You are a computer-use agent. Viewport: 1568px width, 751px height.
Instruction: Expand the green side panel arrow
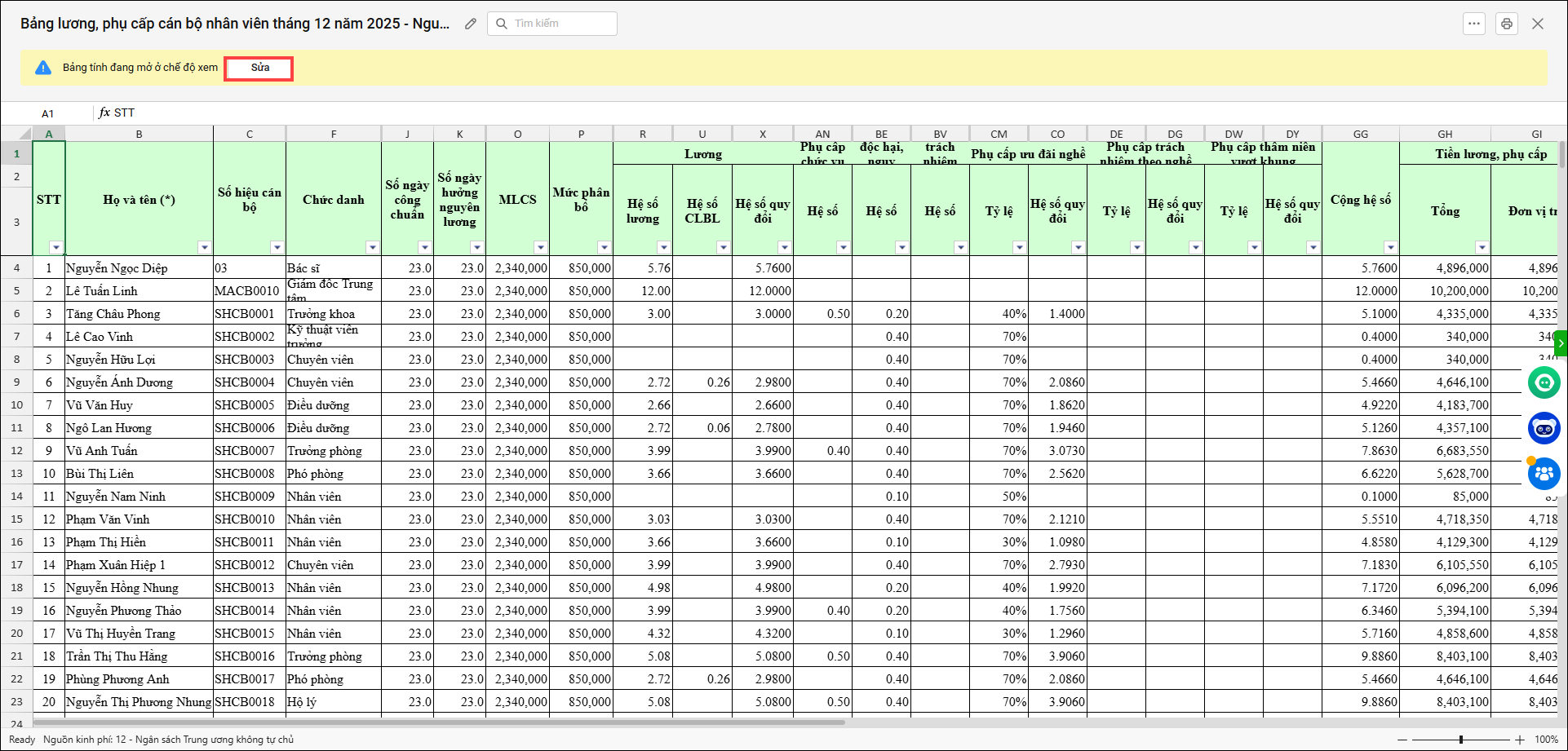click(1561, 343)
